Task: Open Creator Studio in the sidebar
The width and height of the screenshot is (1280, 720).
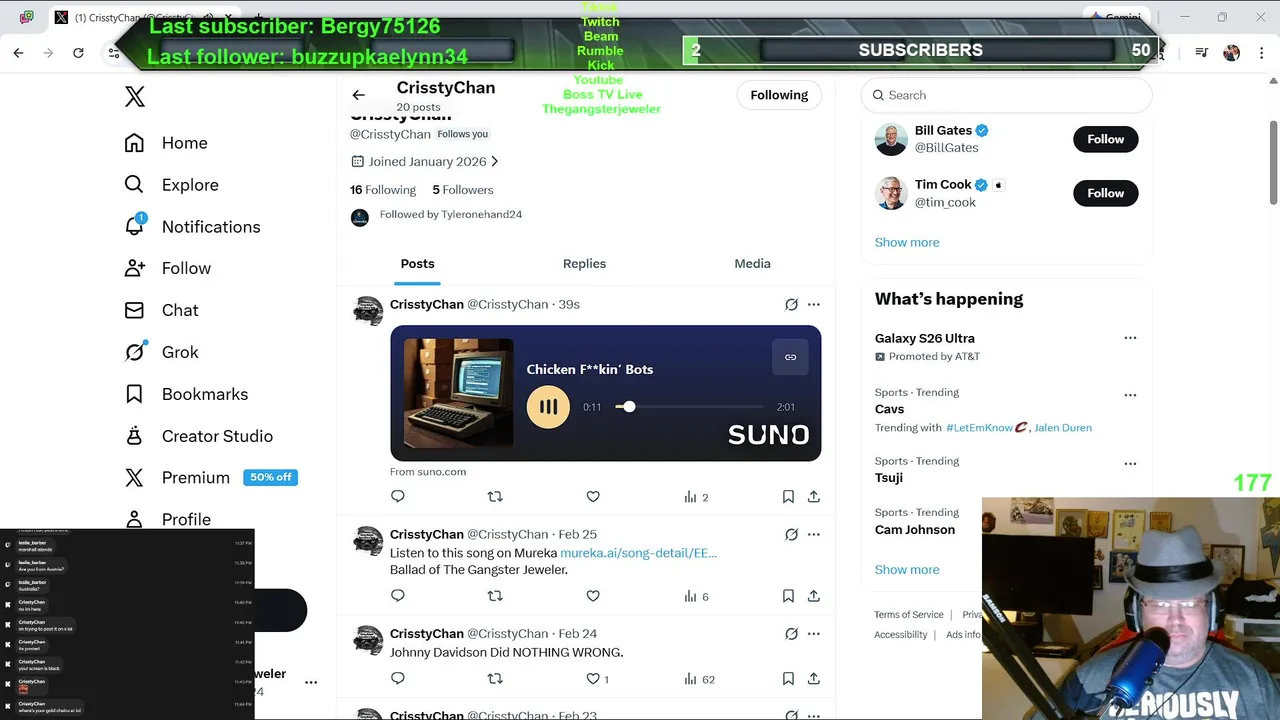Action: (198, 436)
